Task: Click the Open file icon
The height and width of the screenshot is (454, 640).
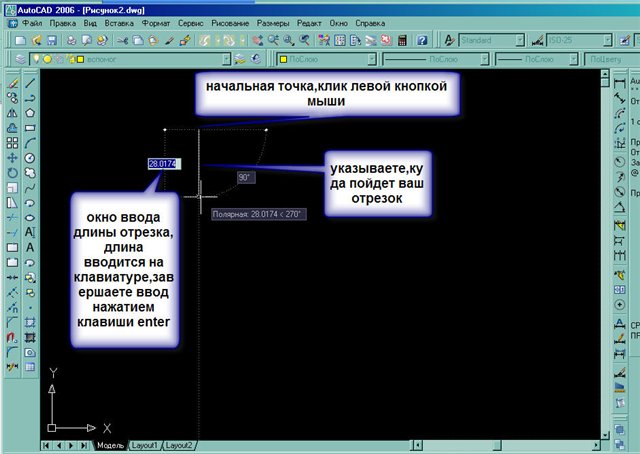Action: tap(36, 41)
